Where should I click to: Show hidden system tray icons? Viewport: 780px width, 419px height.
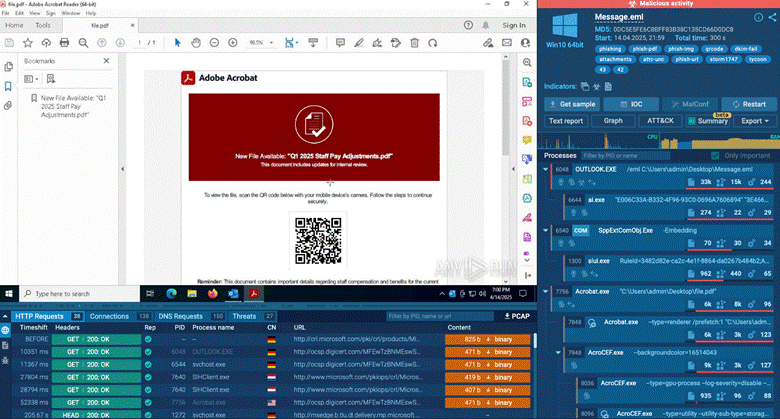[x=442, y=294]
